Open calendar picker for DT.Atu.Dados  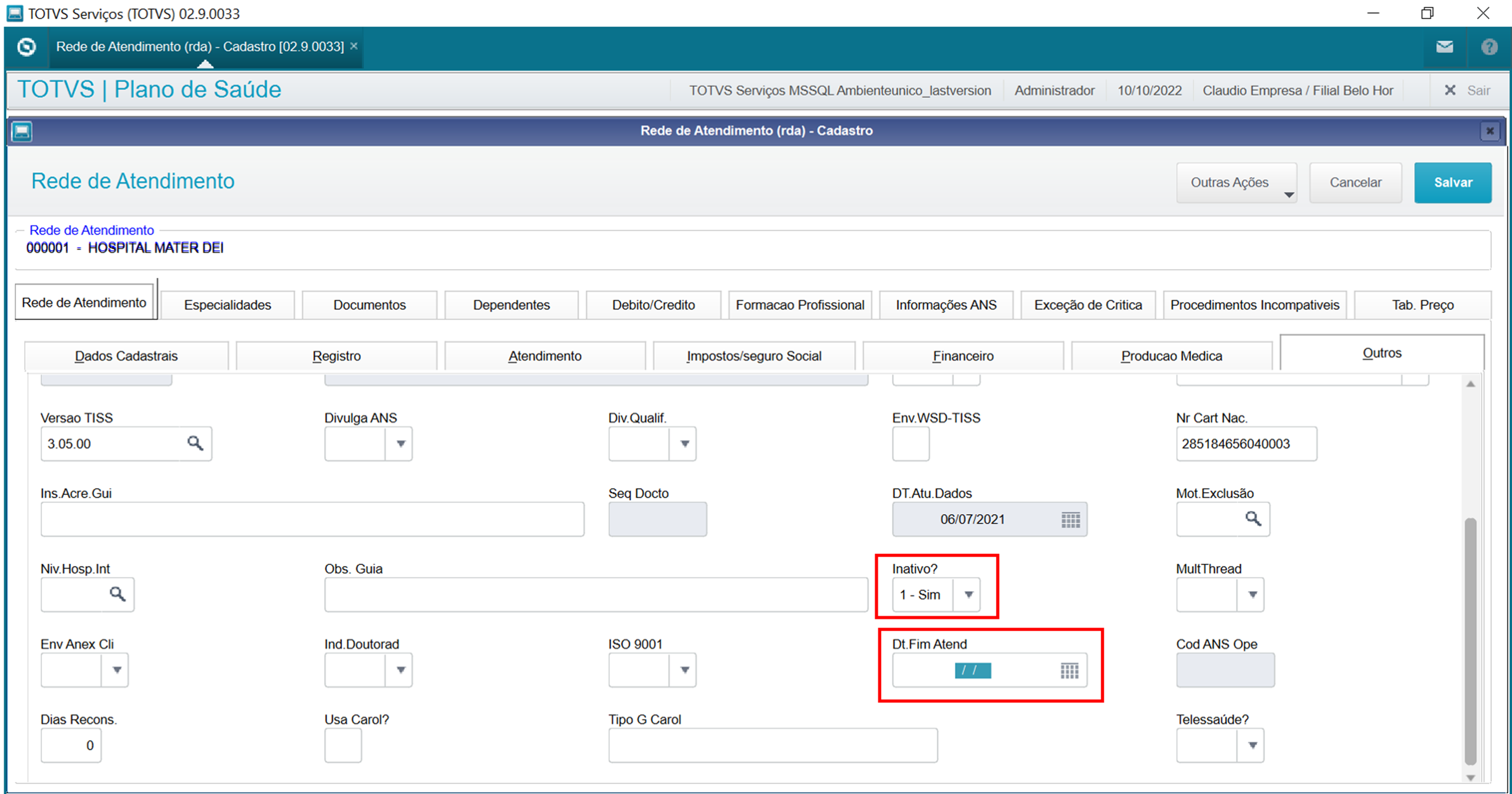(1070, 519)
